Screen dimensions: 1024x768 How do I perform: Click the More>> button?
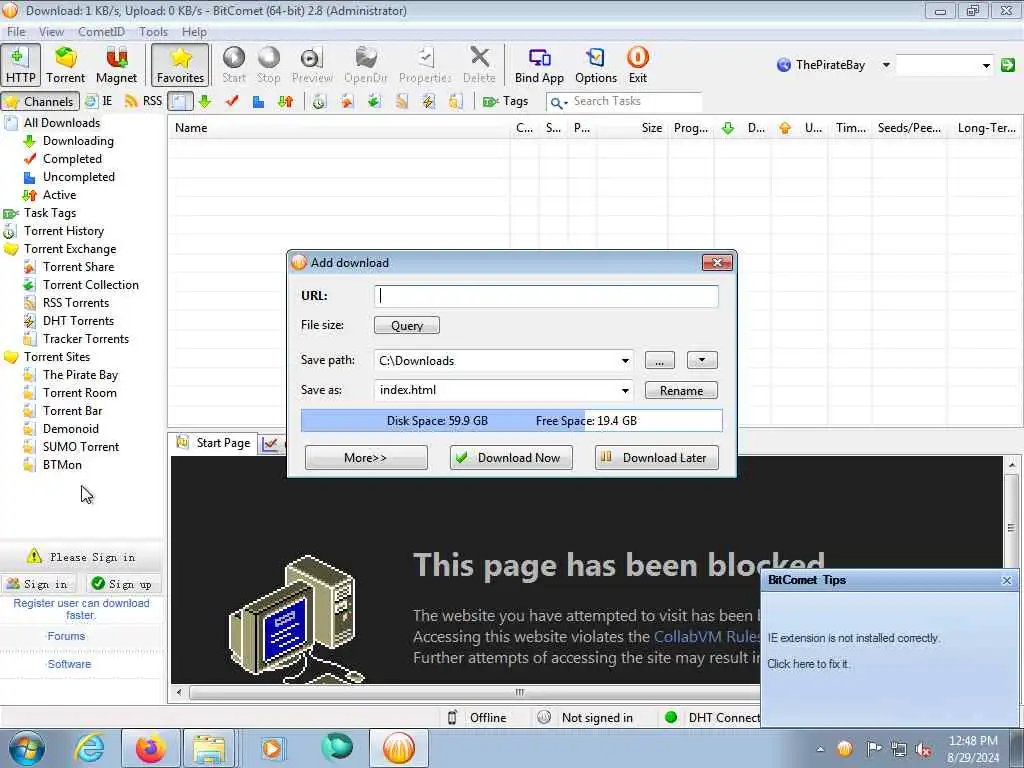coord(366,458)
